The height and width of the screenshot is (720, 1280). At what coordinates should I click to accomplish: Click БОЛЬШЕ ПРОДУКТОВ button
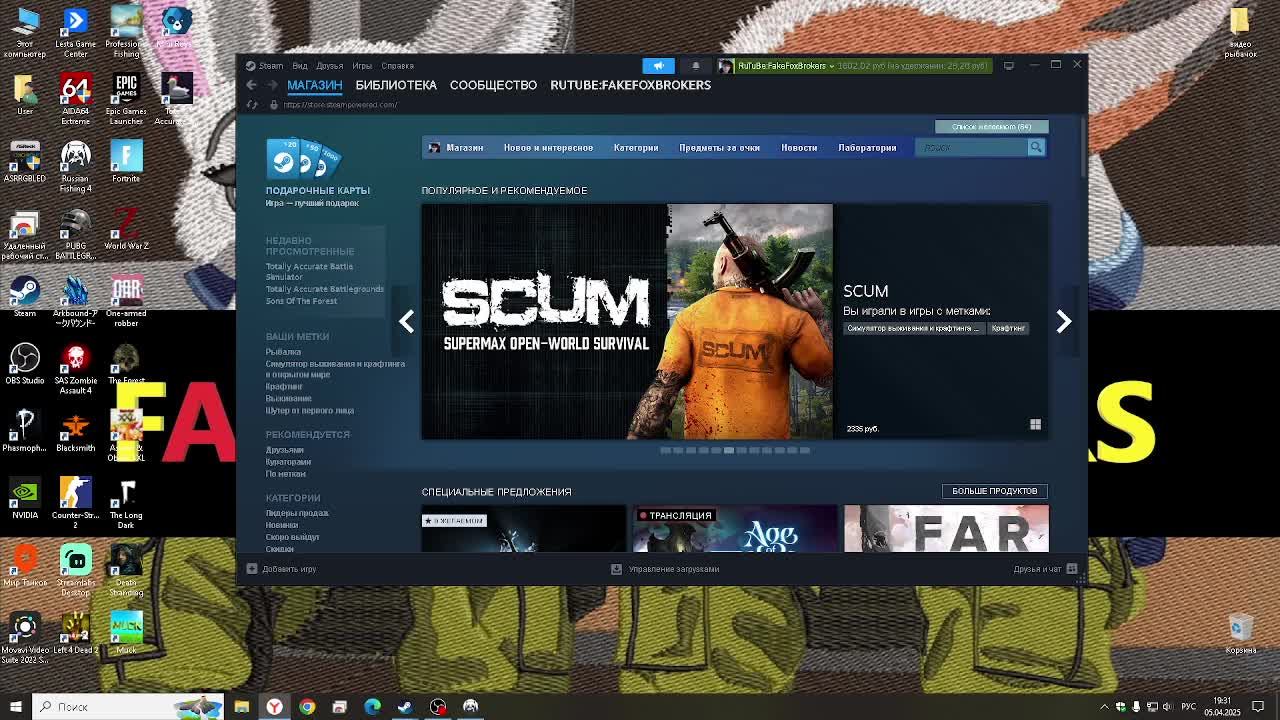(x=994, y=491)
